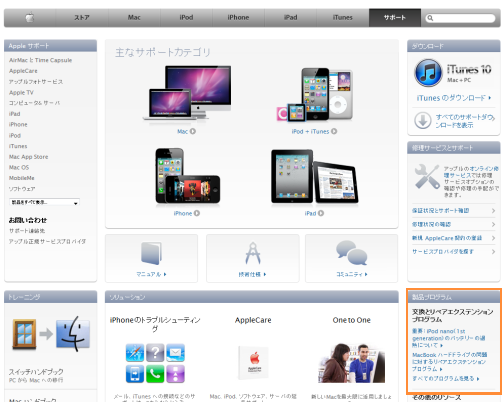Open MobileMe sidebar link
Viewport: 504px width, 402px height.
22,178
